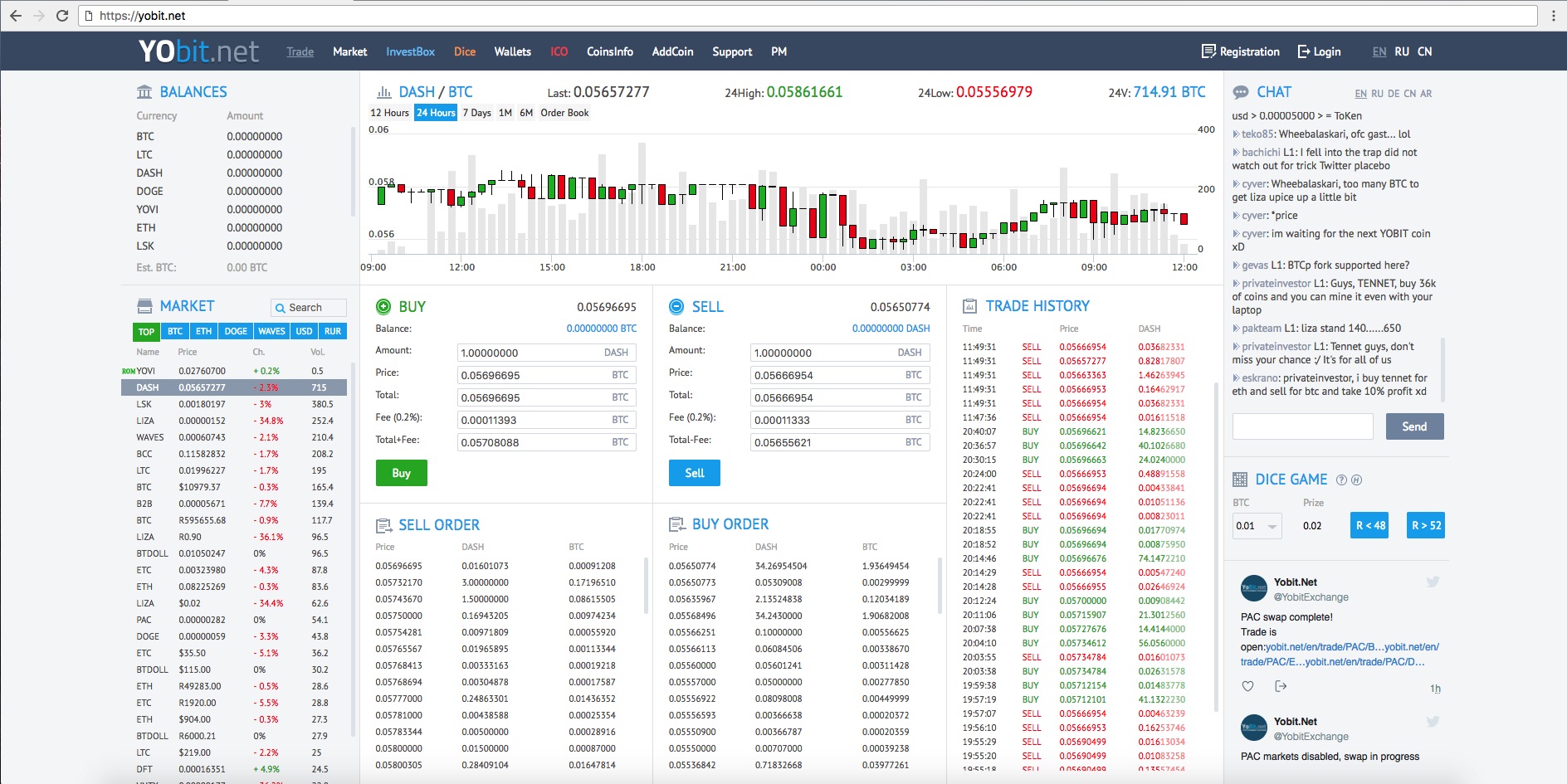Open the Wallets page
Screen dimensions: 1567x784
[512, 51]
